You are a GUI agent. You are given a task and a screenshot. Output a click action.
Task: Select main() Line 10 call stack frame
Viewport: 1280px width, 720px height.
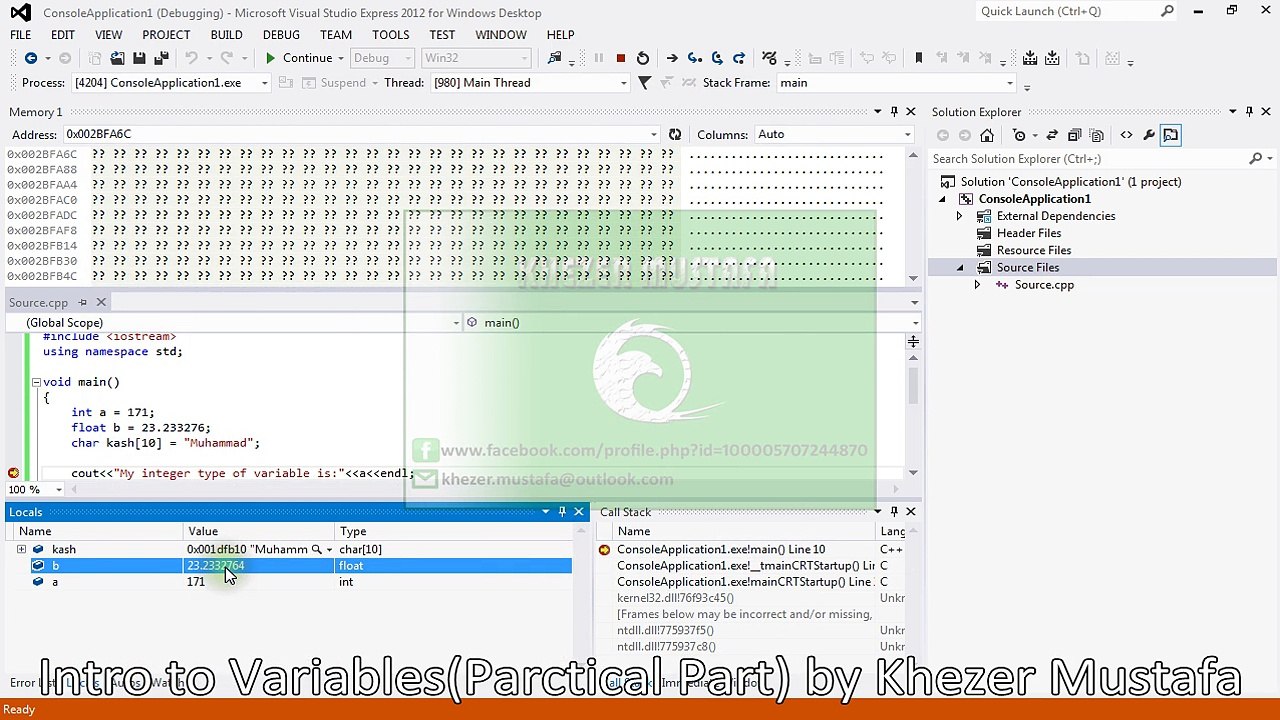click(720, 549)
